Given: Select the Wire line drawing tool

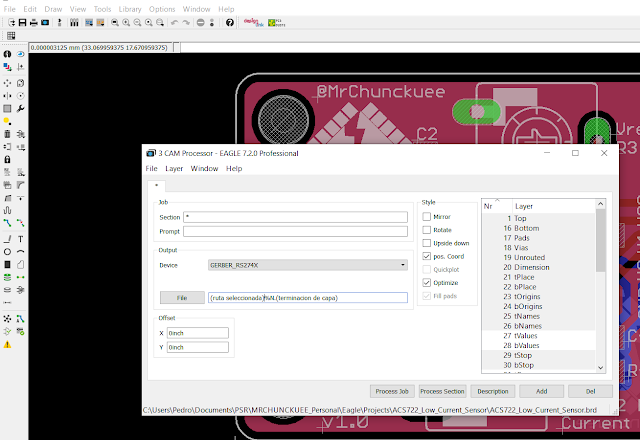Looking at the screenshot, I should [7, 239].
